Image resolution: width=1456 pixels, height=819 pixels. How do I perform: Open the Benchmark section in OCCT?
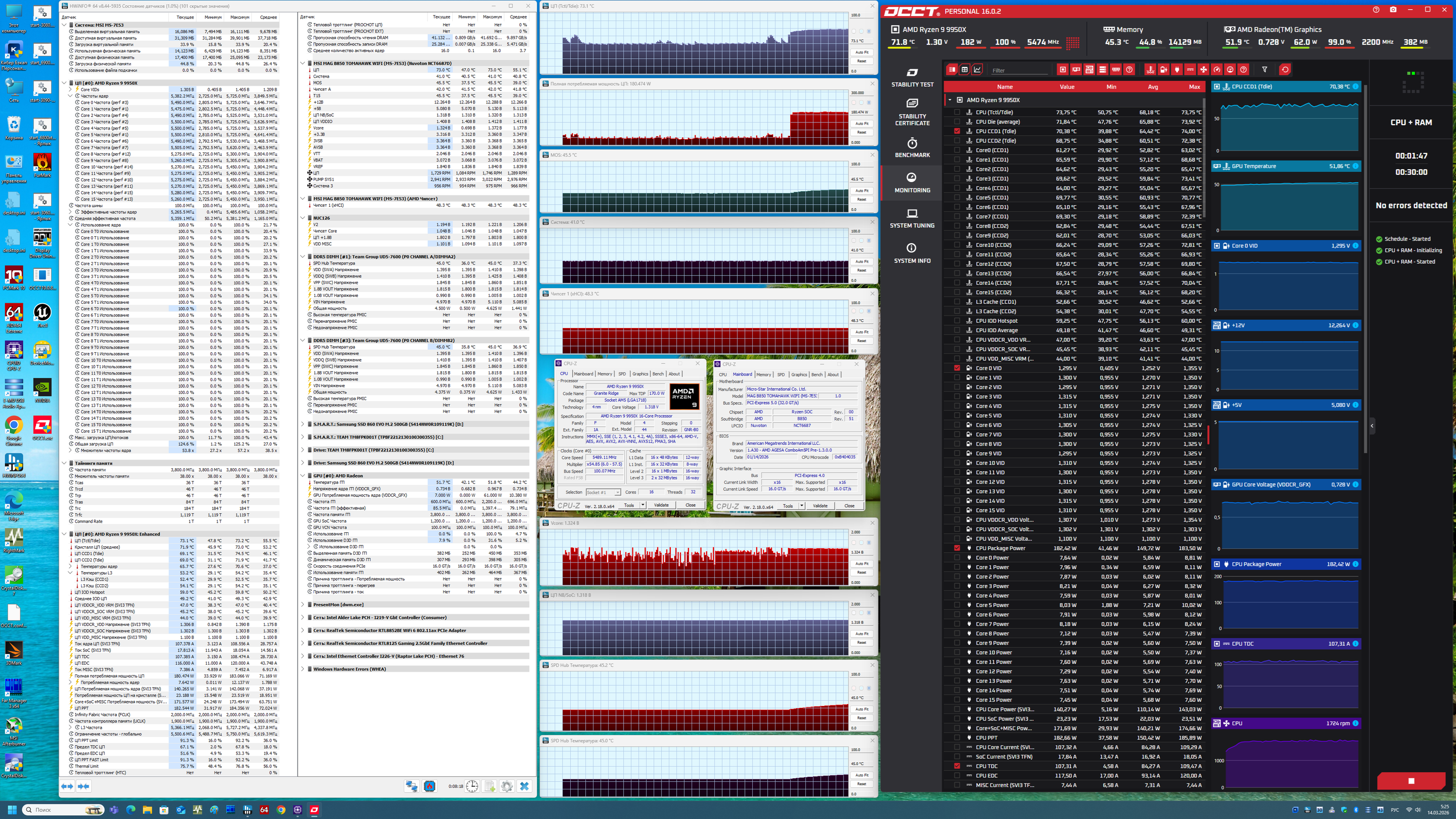point(911,147)
